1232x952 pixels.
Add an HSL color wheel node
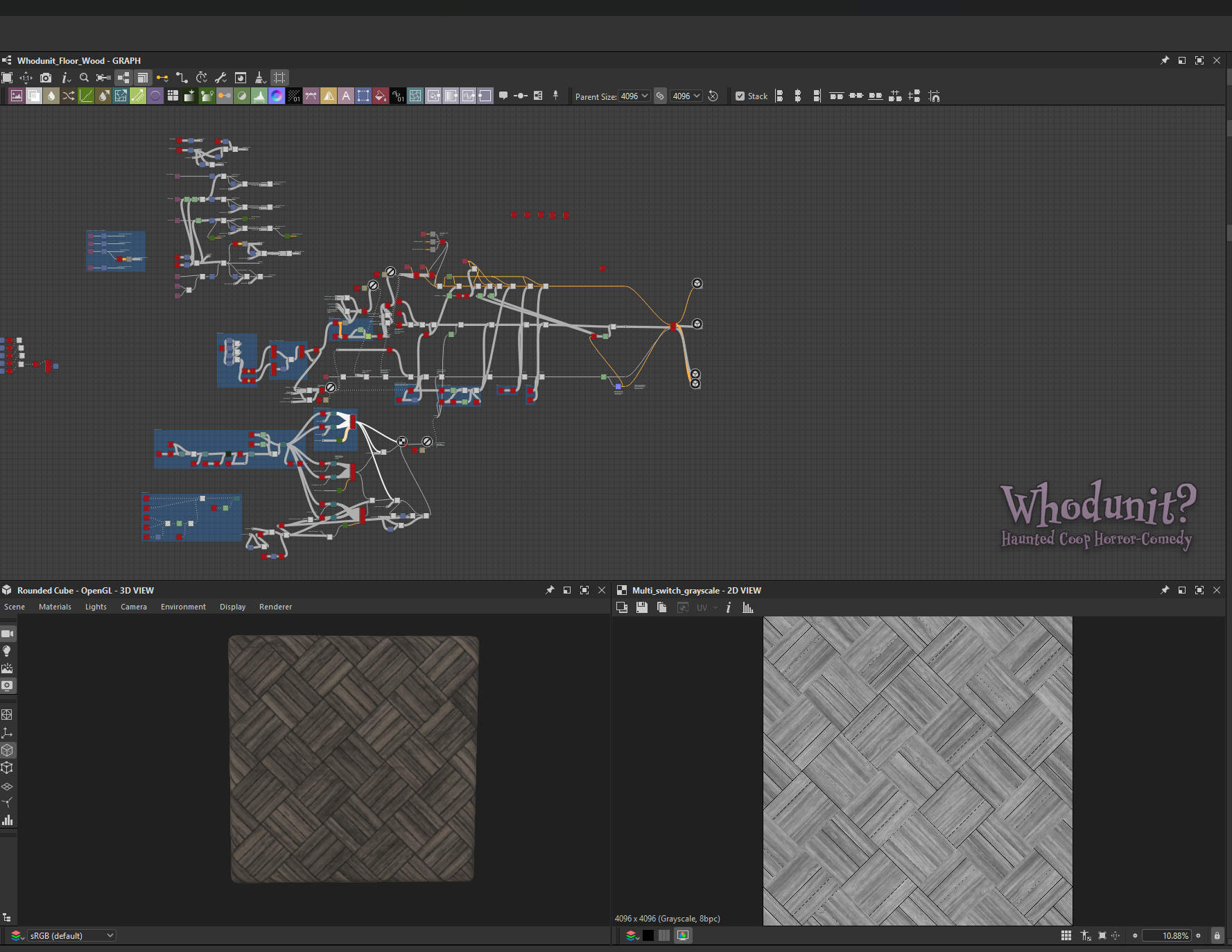(x=277, y=96)
